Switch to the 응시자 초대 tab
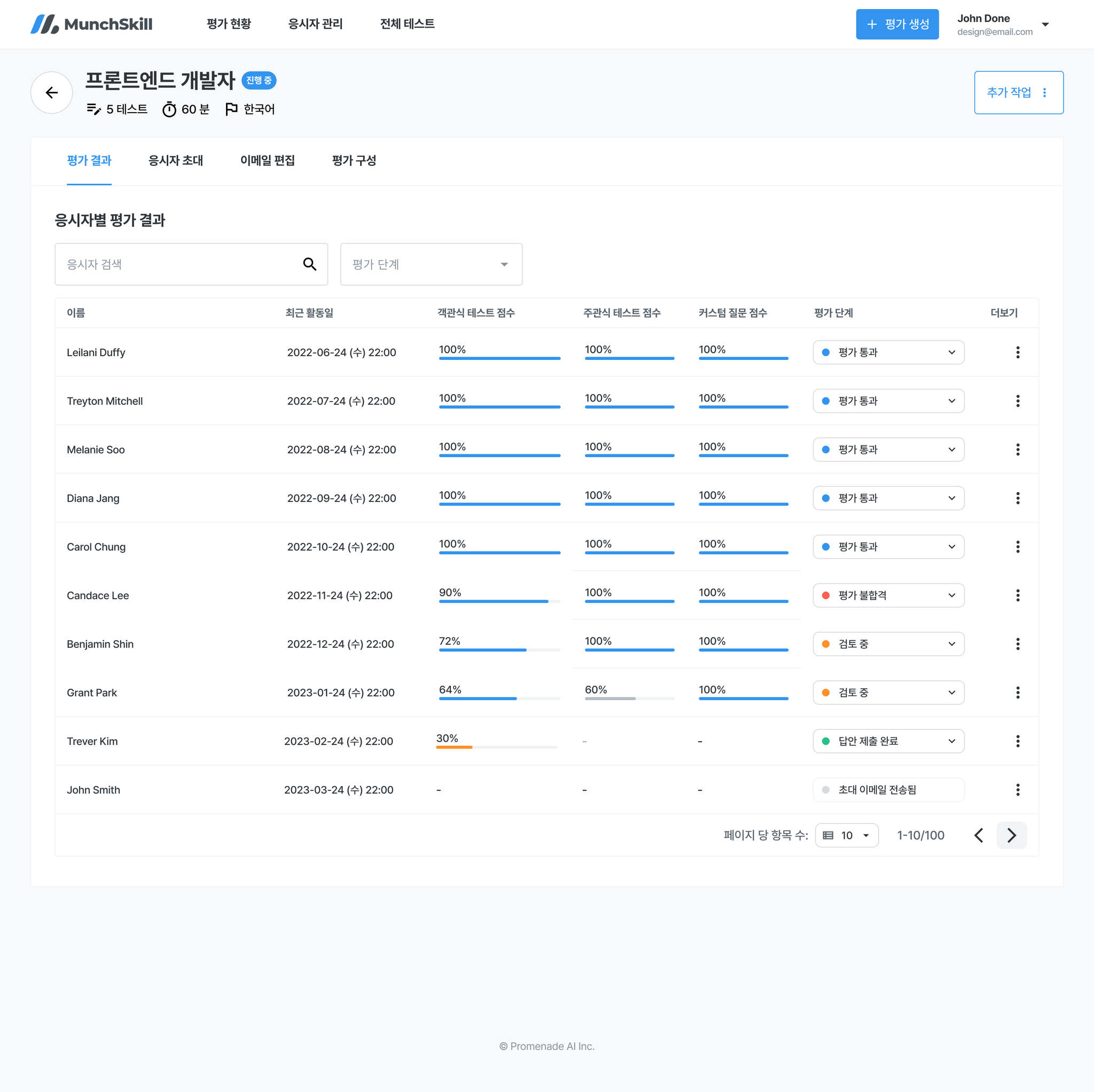 (176, 160)
